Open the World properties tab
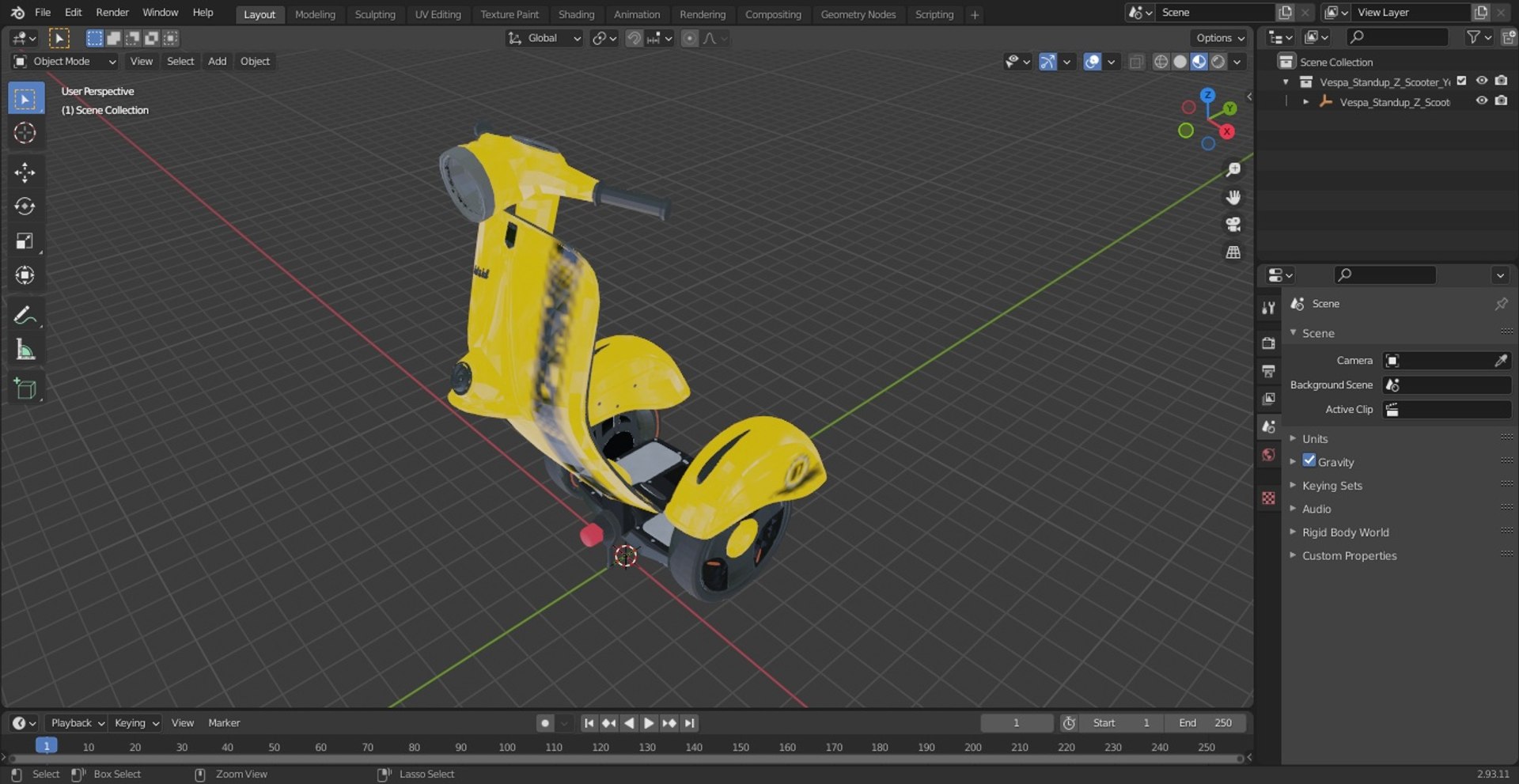The width and height of the screenshot is (1519, 784). click(x=1269, y=455)
